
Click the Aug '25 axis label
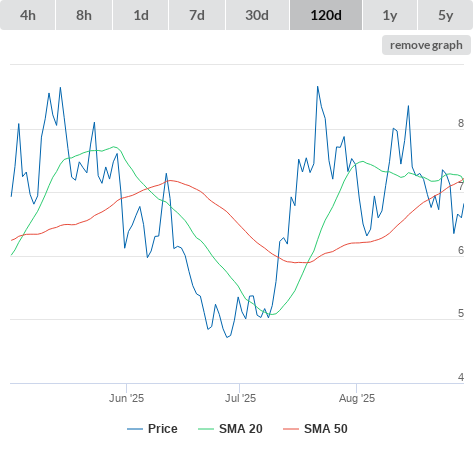coord(357,398)
